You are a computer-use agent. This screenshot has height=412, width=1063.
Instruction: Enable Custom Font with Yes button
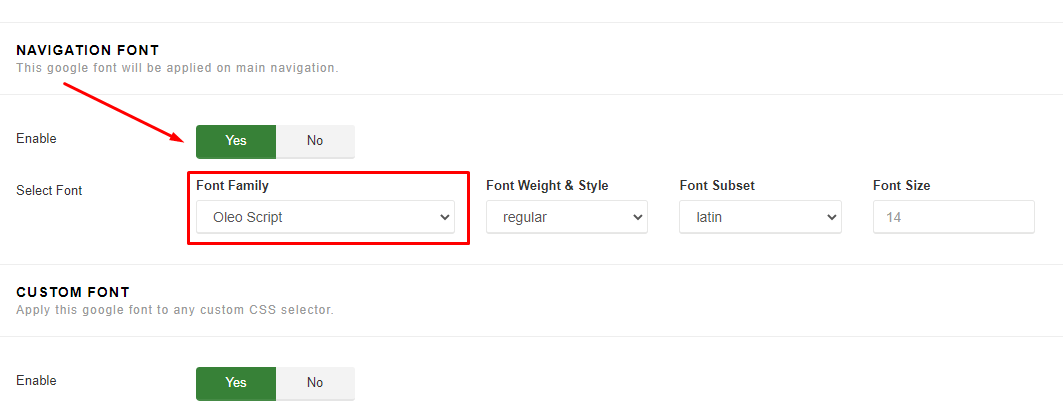click(x=236, y=383)
